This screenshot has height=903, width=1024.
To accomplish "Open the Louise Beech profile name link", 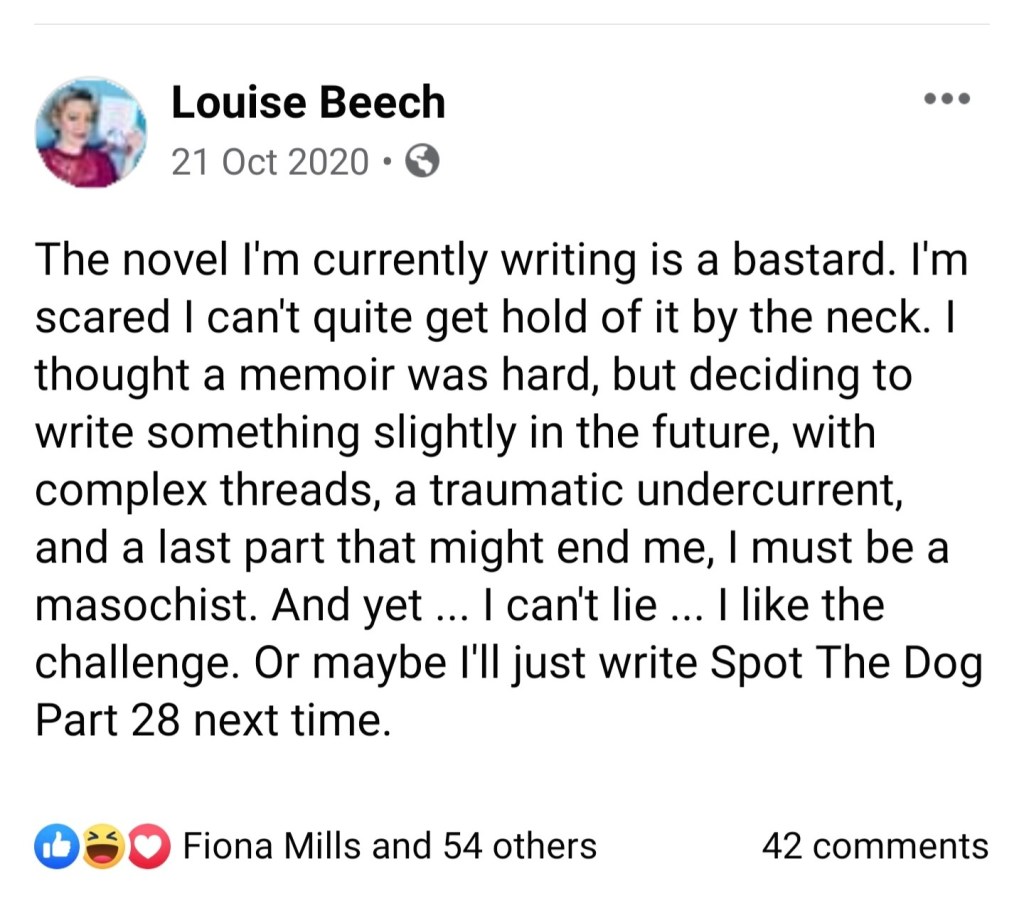I will 308,102.
